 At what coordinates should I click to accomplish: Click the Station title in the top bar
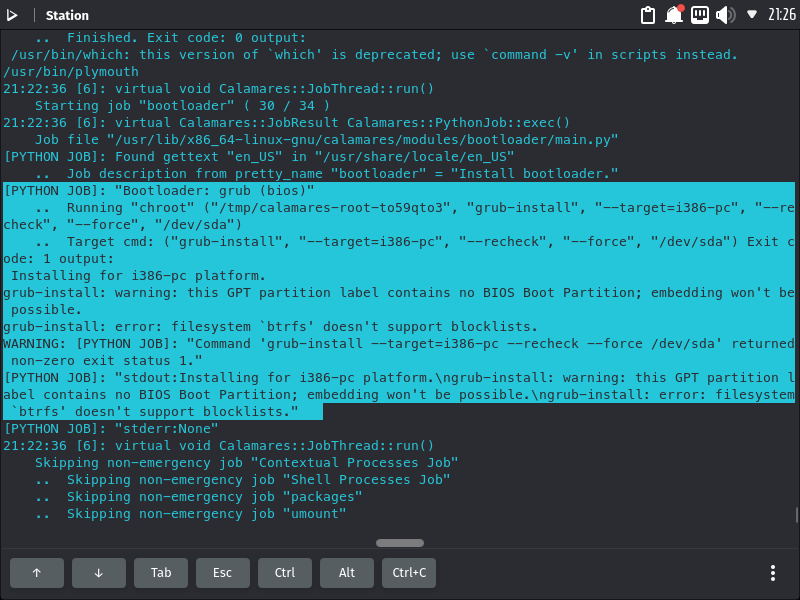[67, 15]
